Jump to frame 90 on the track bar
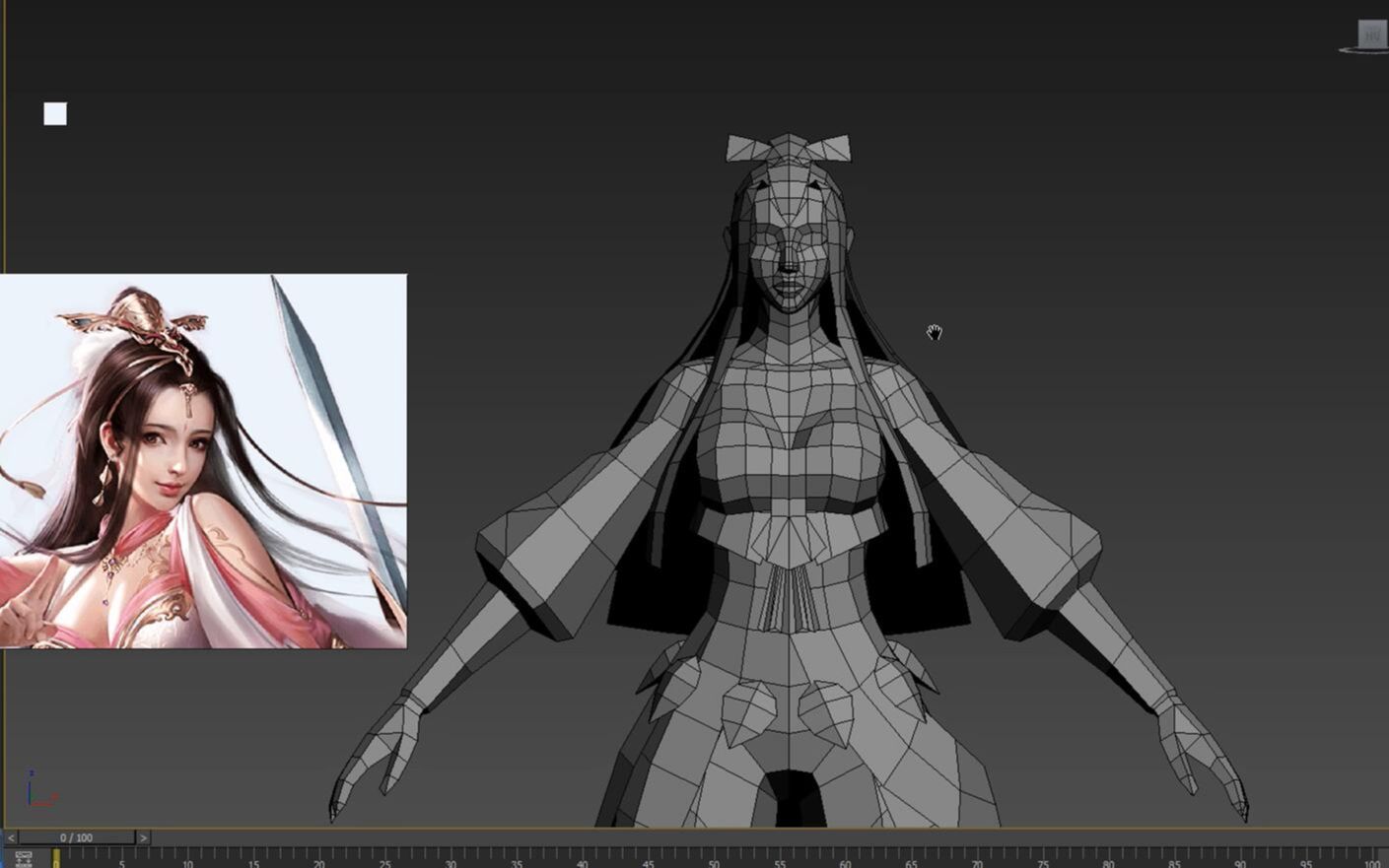The height and width of the screenshot is (868, 1389). click(x=1240, y=863)
